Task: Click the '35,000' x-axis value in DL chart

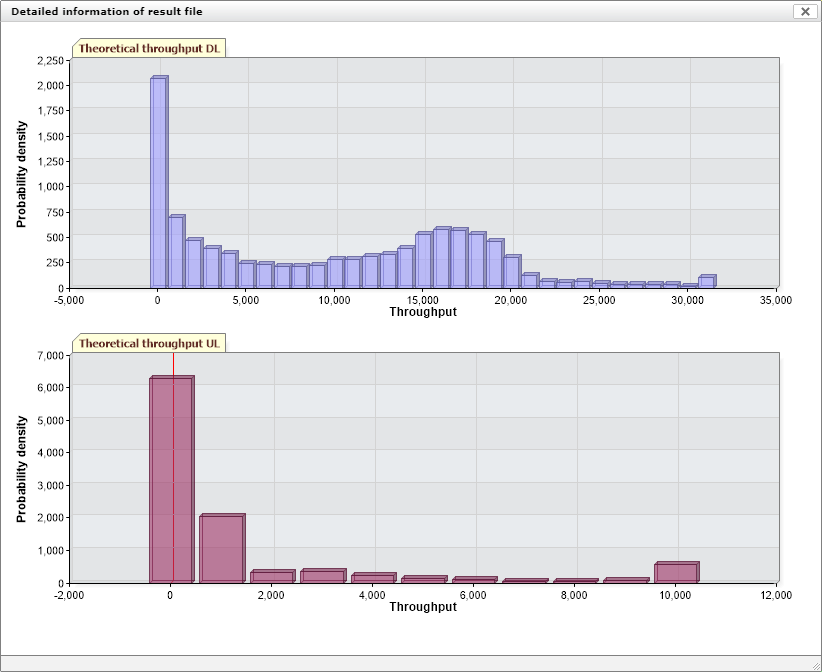Action: (x=776, y=300)
